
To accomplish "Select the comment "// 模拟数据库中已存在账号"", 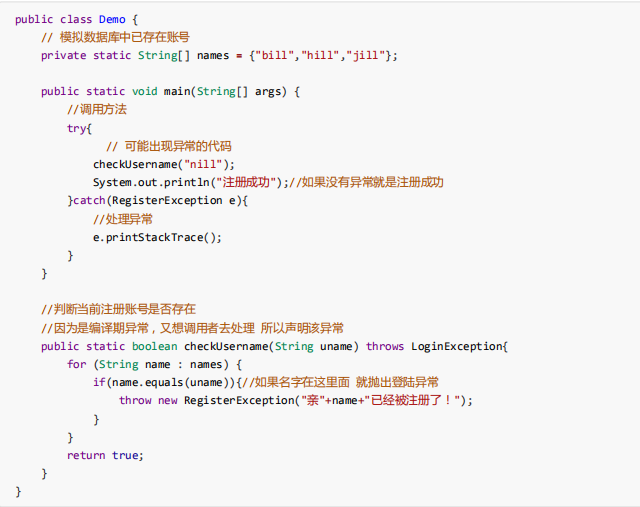I will point(116,38).
